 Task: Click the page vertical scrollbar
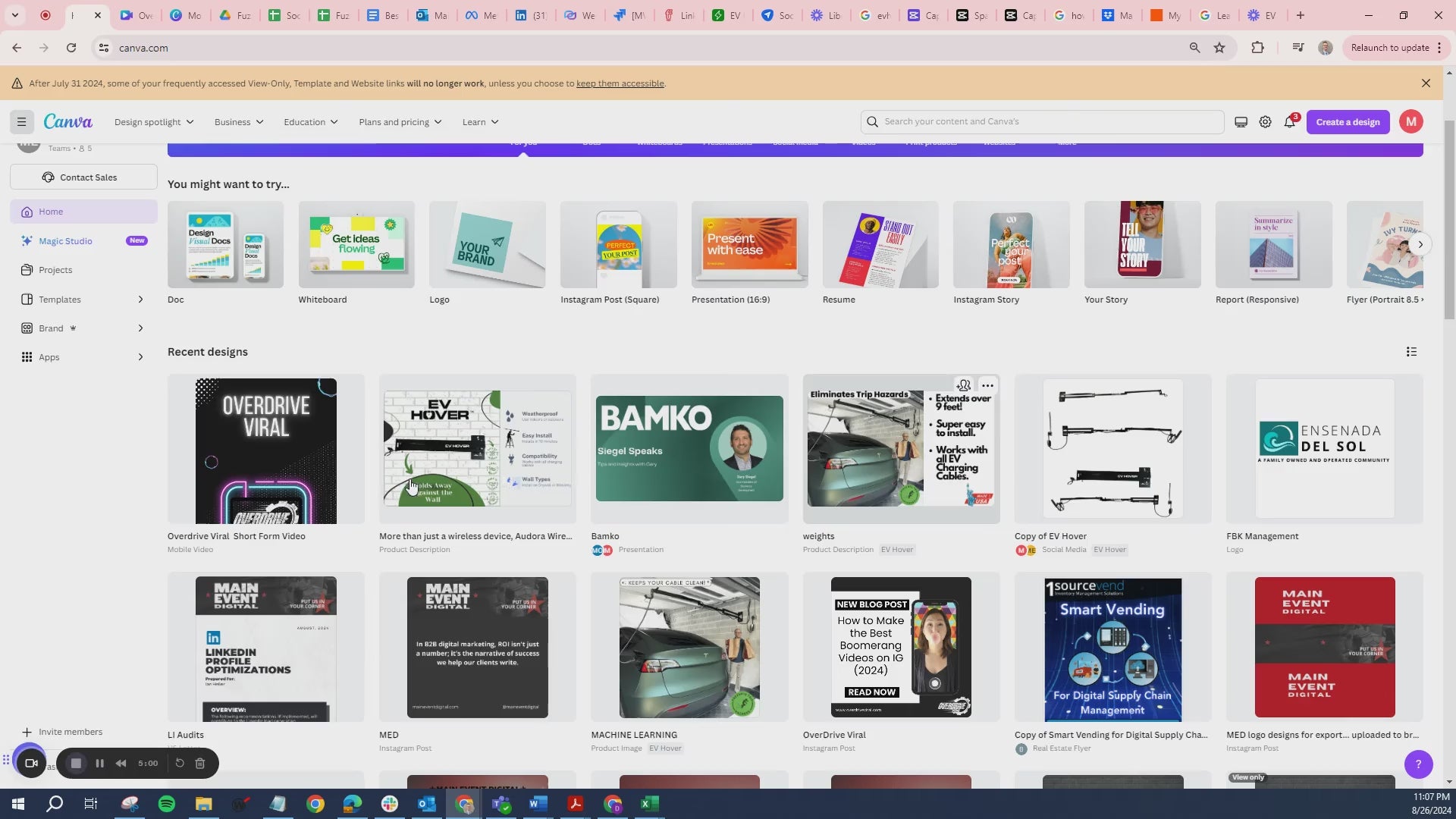point(1449,220)
